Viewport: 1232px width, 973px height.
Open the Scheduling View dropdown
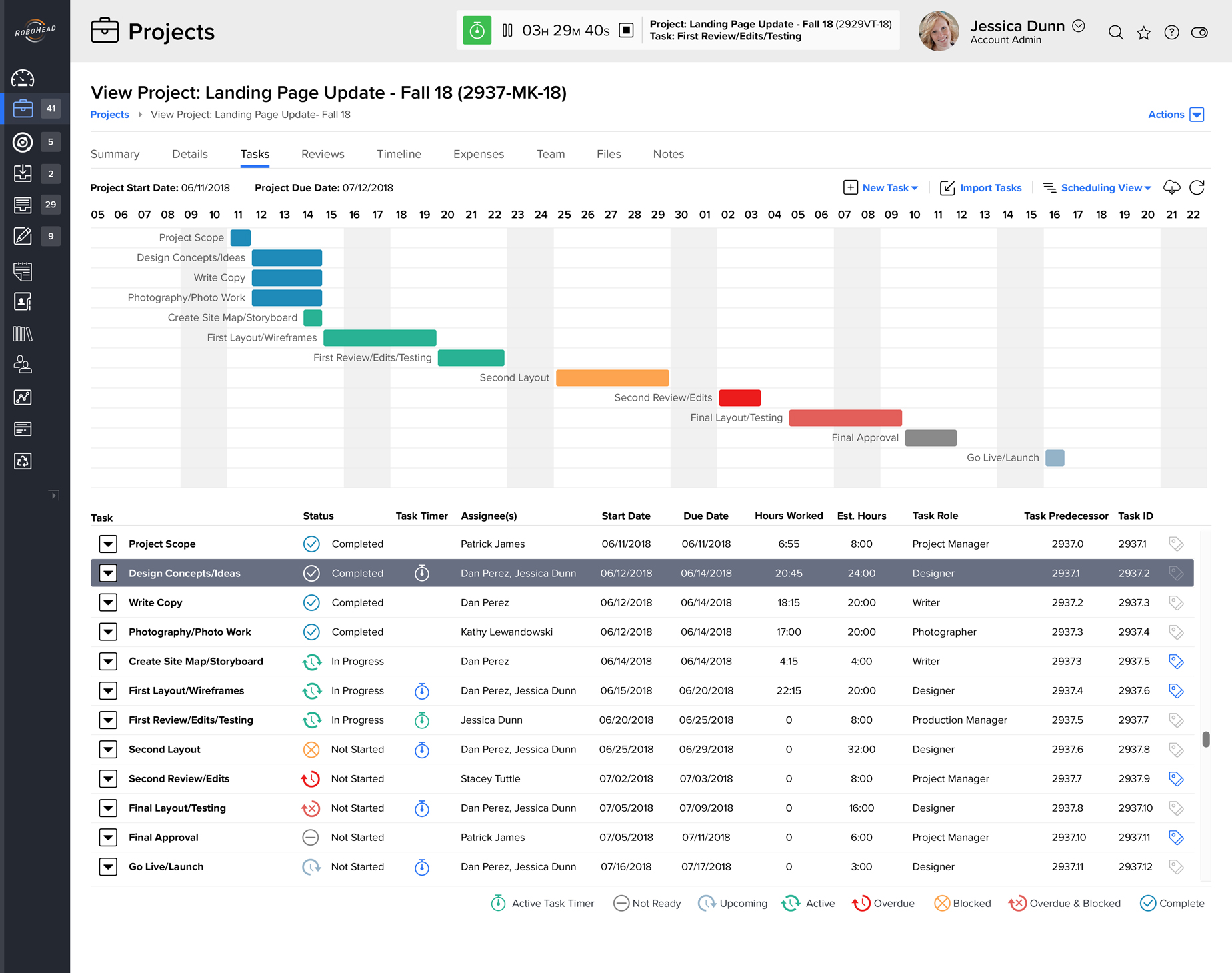point(1097,188)
